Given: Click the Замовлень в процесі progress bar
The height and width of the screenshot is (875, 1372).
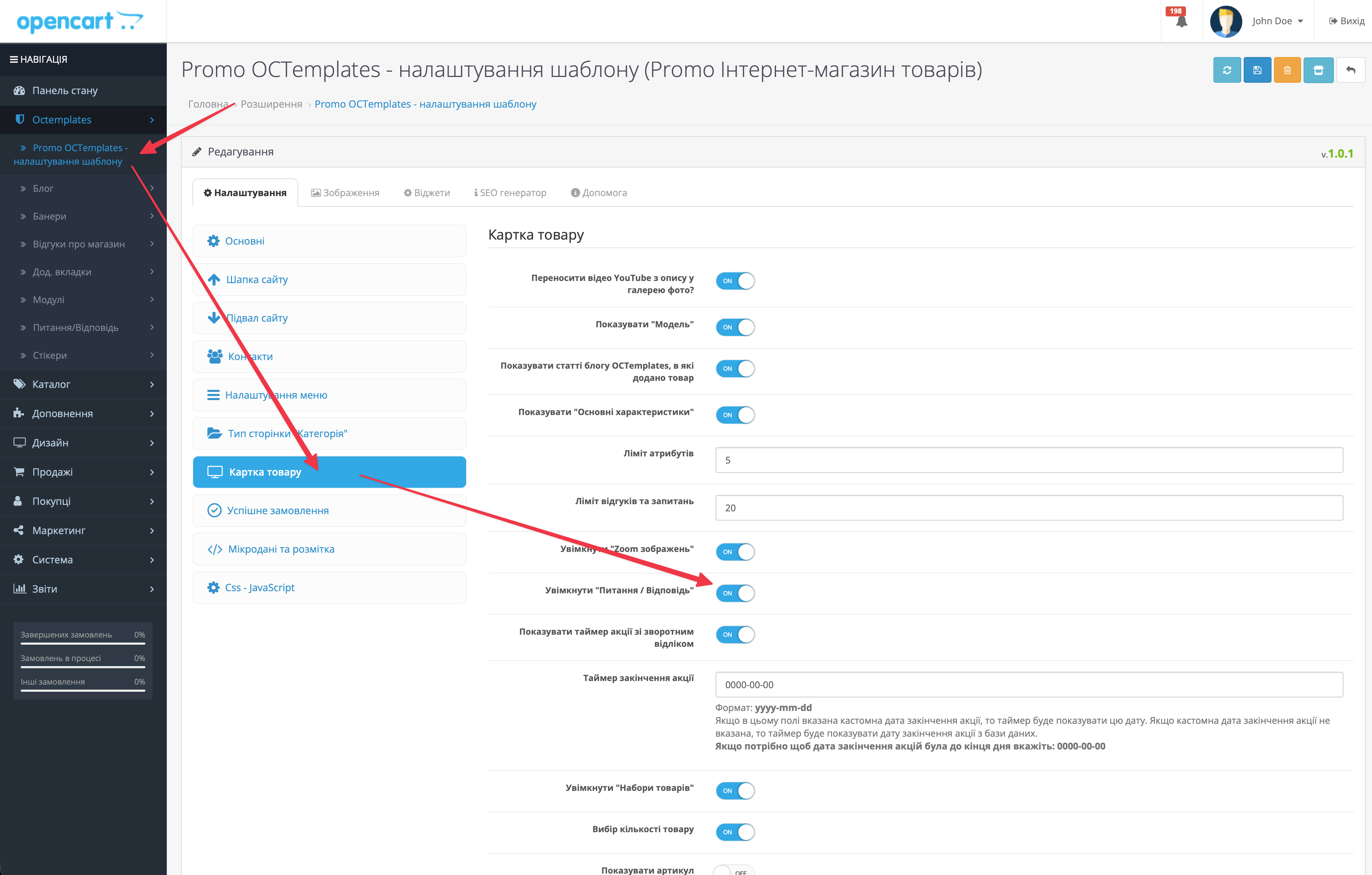Looking at the screenshot, I should (x=83, y=667).
